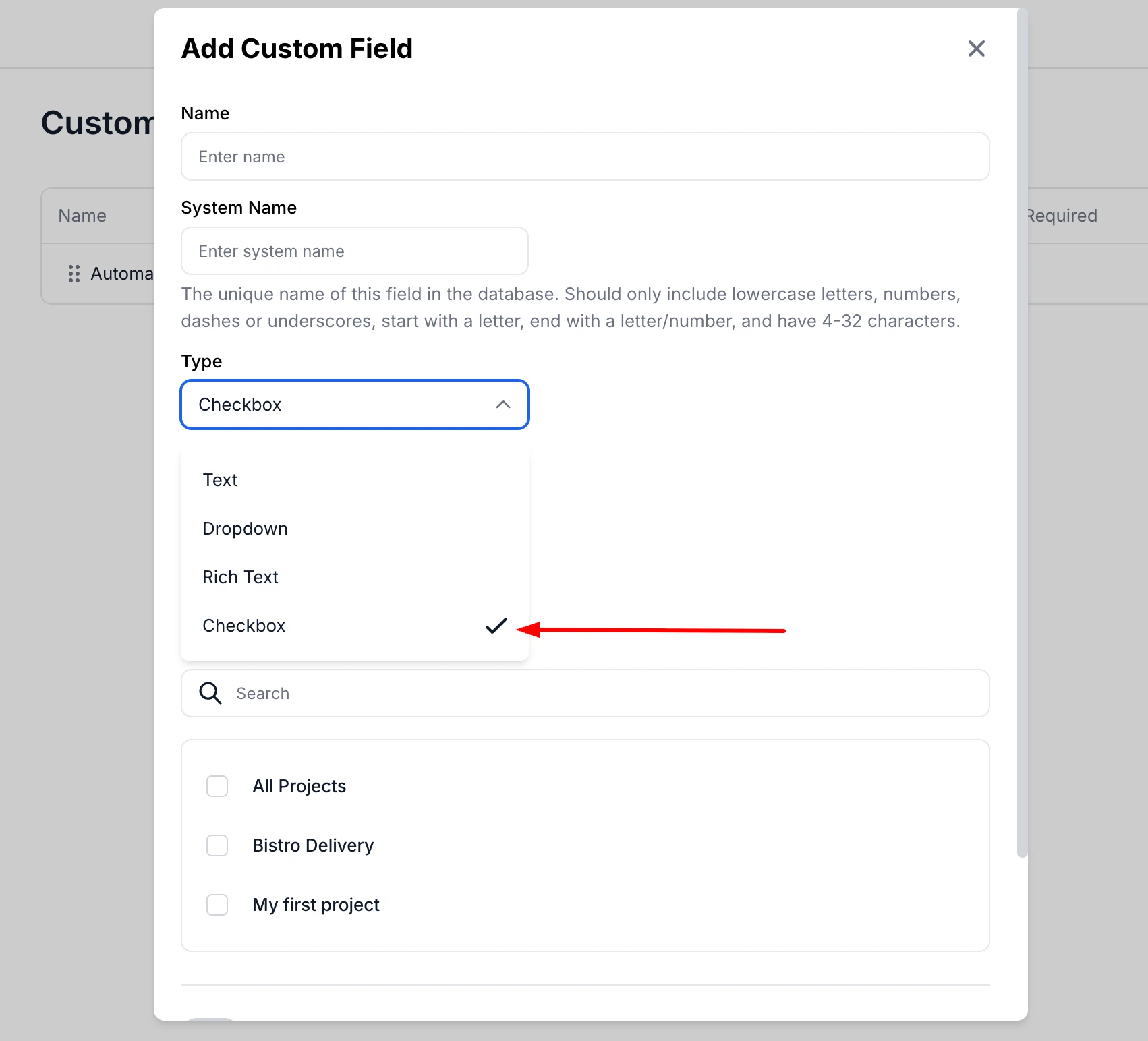Click the search magnifier icon
1148x1041 pixels.
pyautogui.click(x=209, y=693)
